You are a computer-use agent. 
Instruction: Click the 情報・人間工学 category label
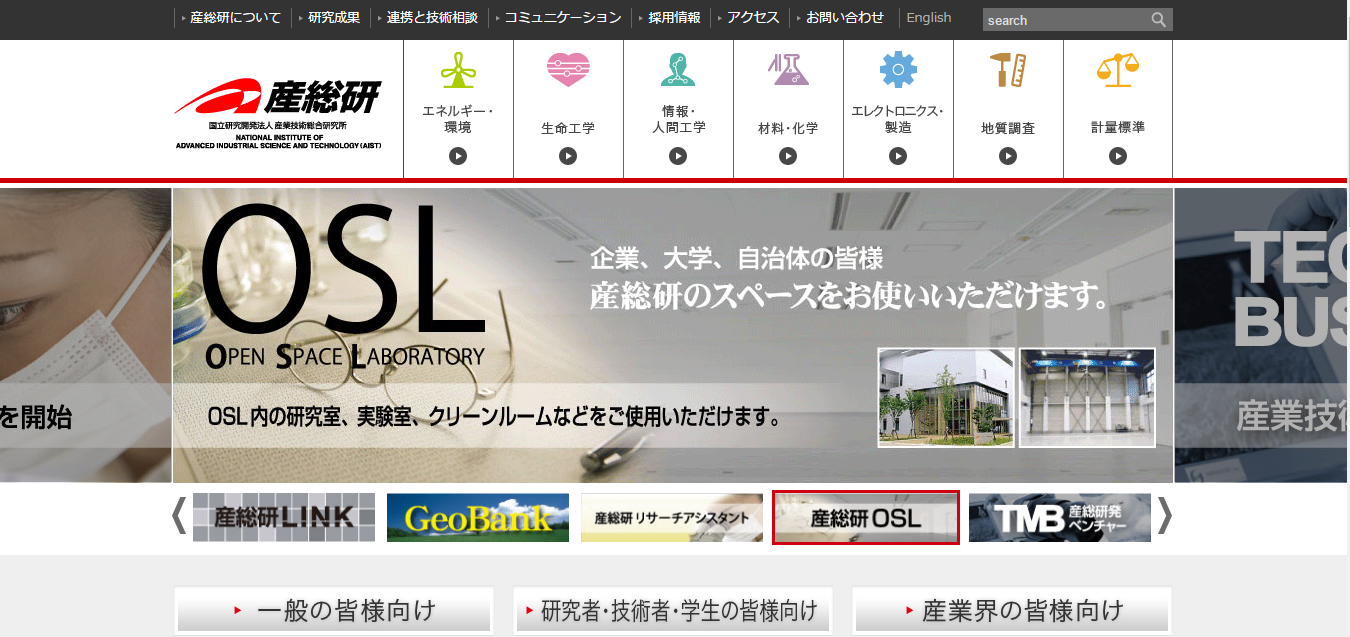pyautogui.click(x=678, y=119)
